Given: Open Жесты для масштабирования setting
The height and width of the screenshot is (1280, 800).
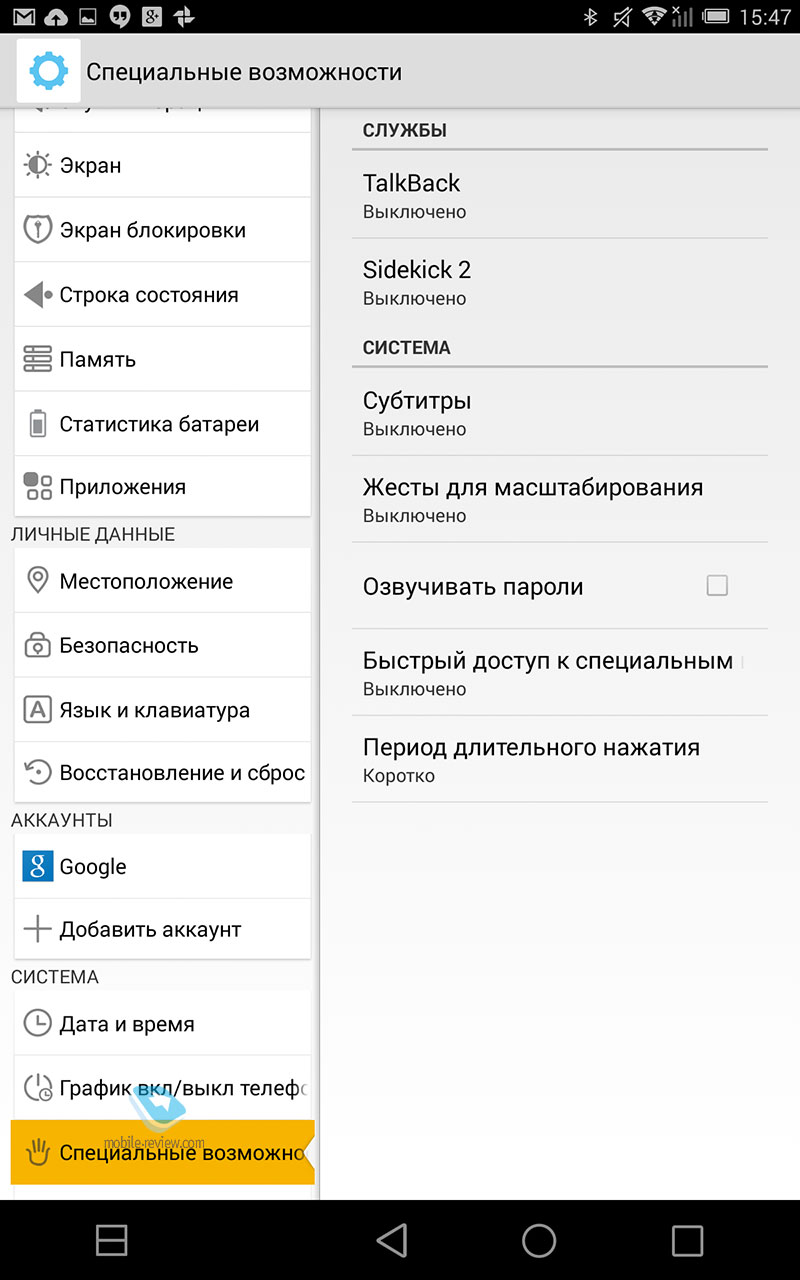Looking at the screenshot, I should (x=560, y=499).
